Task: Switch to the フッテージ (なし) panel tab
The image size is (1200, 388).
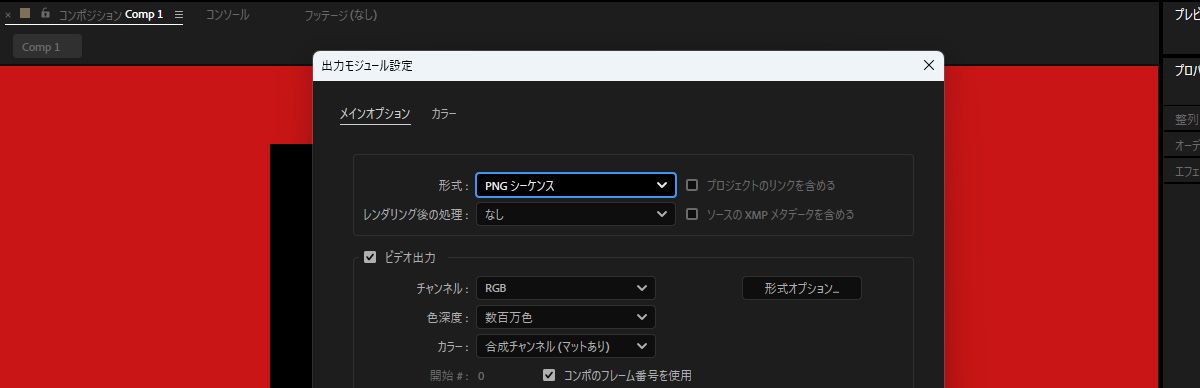Action: click(x=341, y=15)
